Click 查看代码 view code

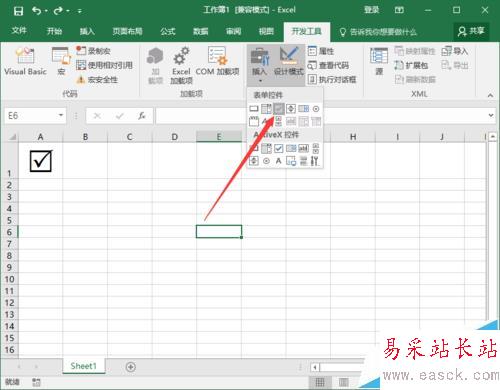328,65
